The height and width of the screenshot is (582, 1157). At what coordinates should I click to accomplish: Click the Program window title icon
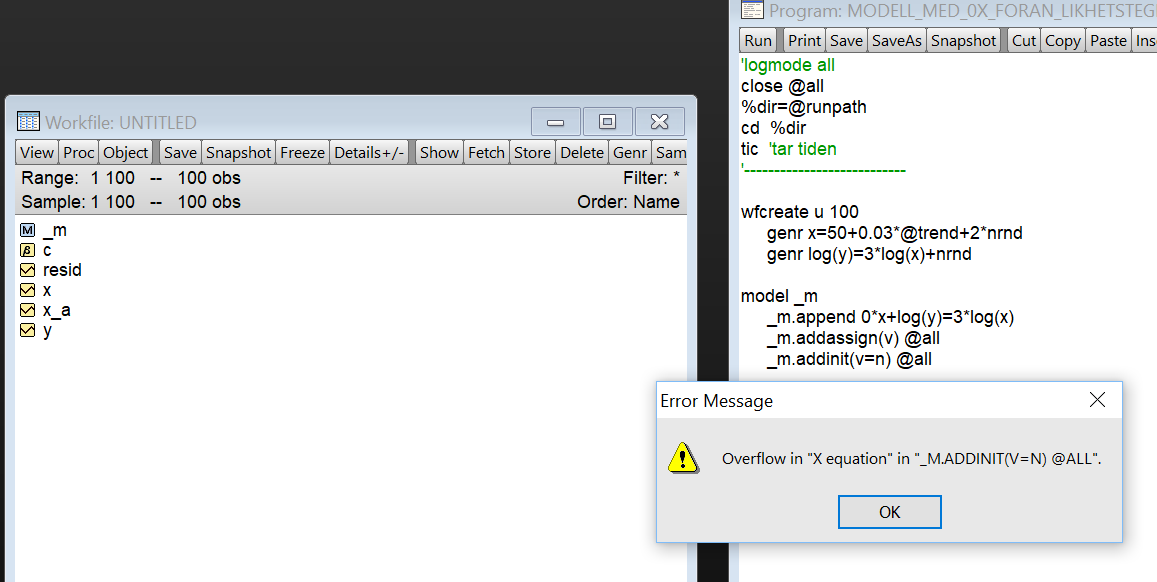pos(752,11)
